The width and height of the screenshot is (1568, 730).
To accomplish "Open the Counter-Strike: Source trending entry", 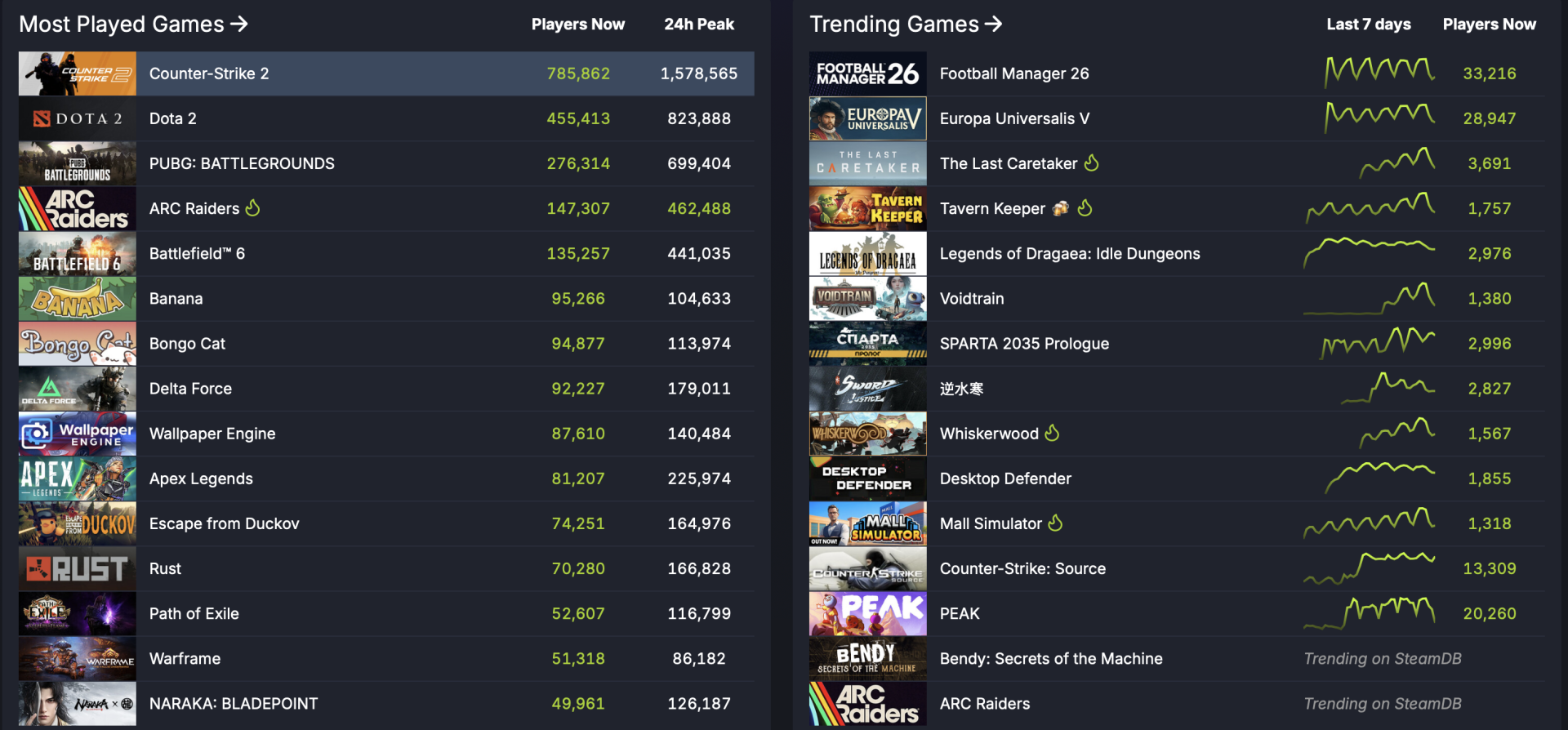I will click(x=1022, y=568).
